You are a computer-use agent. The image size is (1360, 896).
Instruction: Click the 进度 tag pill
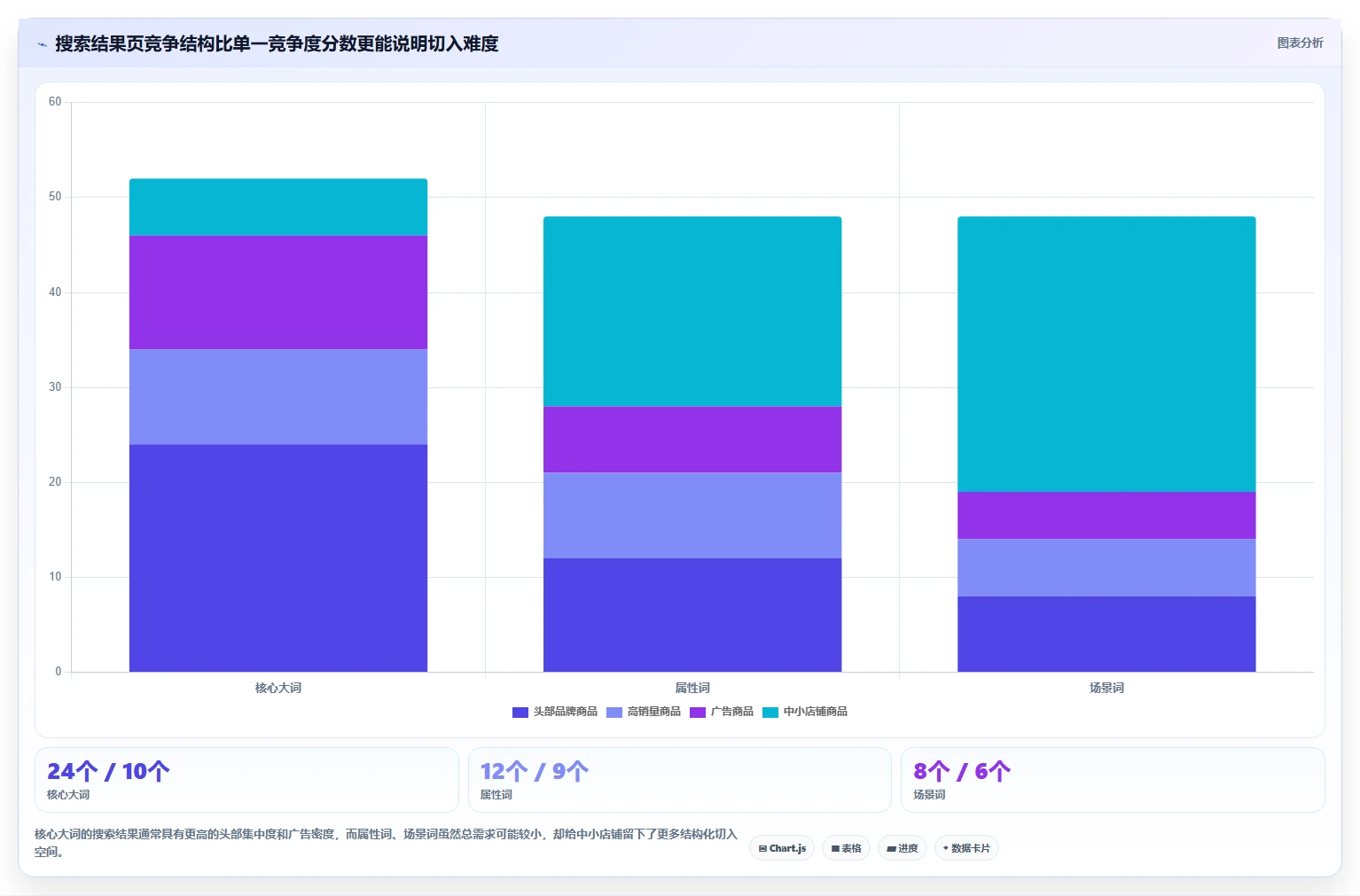tap(903, 848)
